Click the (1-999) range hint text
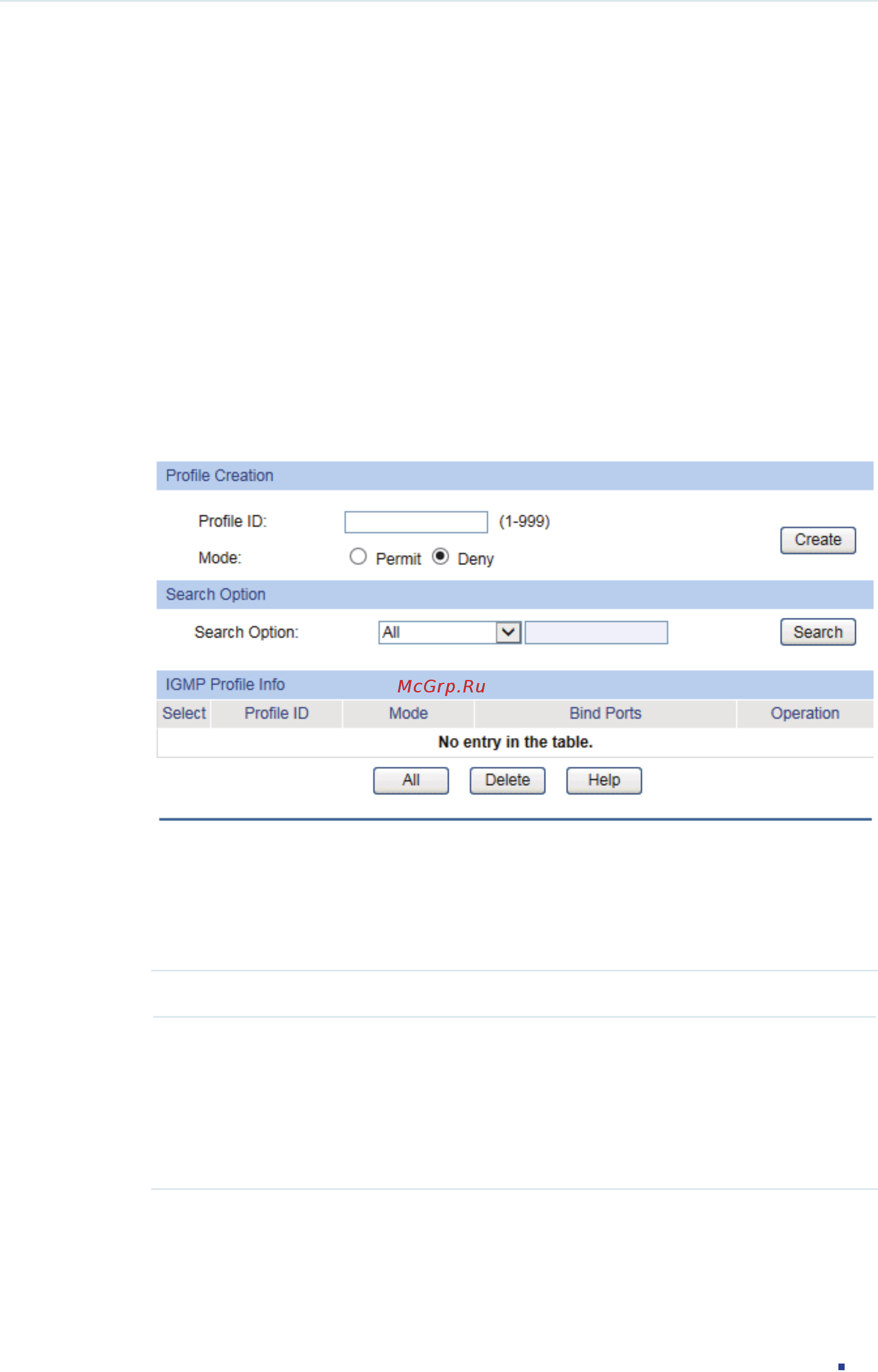The width and height of the screenshot is (878, 1372). pos(525,522)
